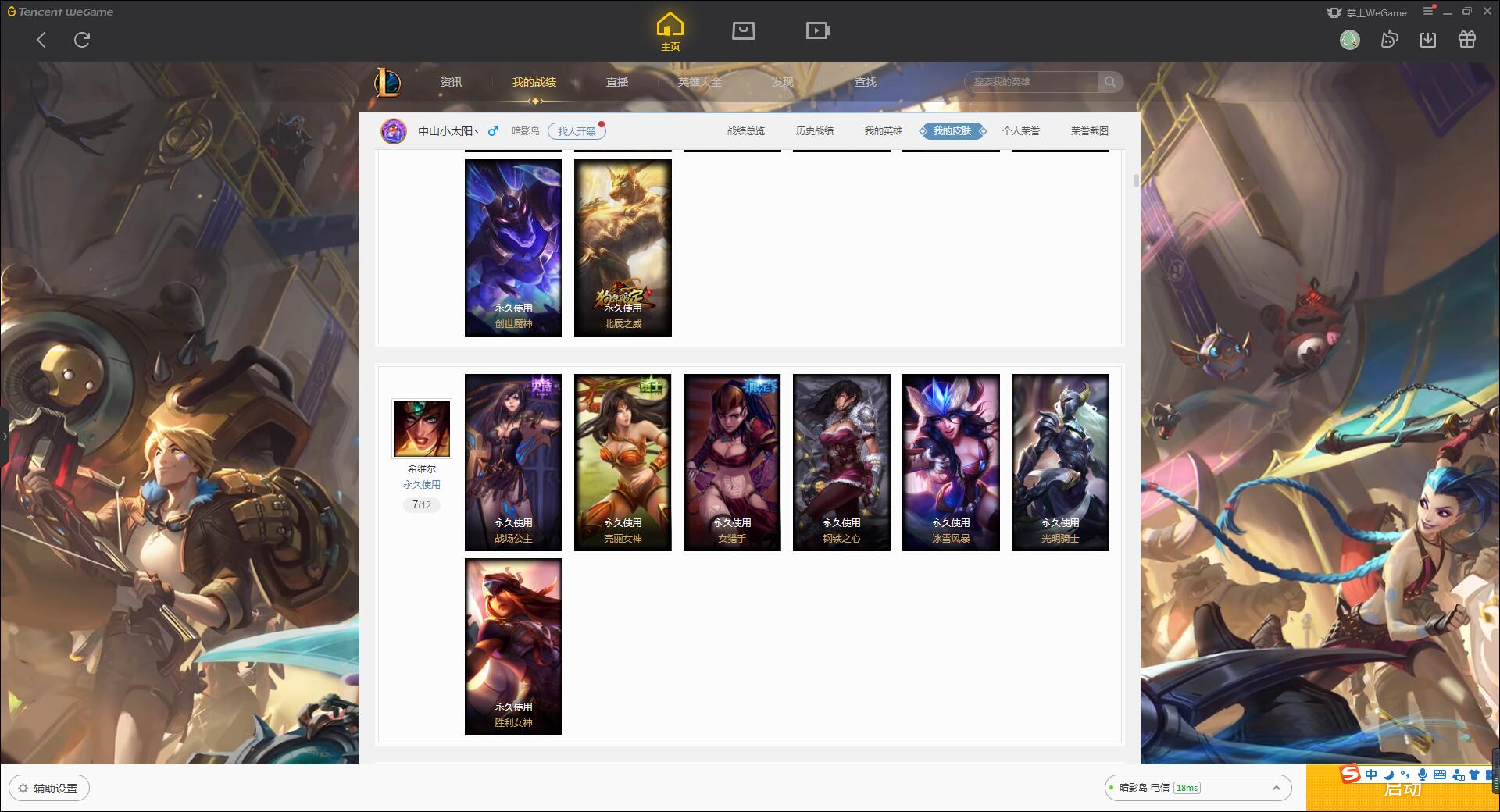Open the soft keyboard icon
Viewport: 1500px width, 812px height.
1440,775
